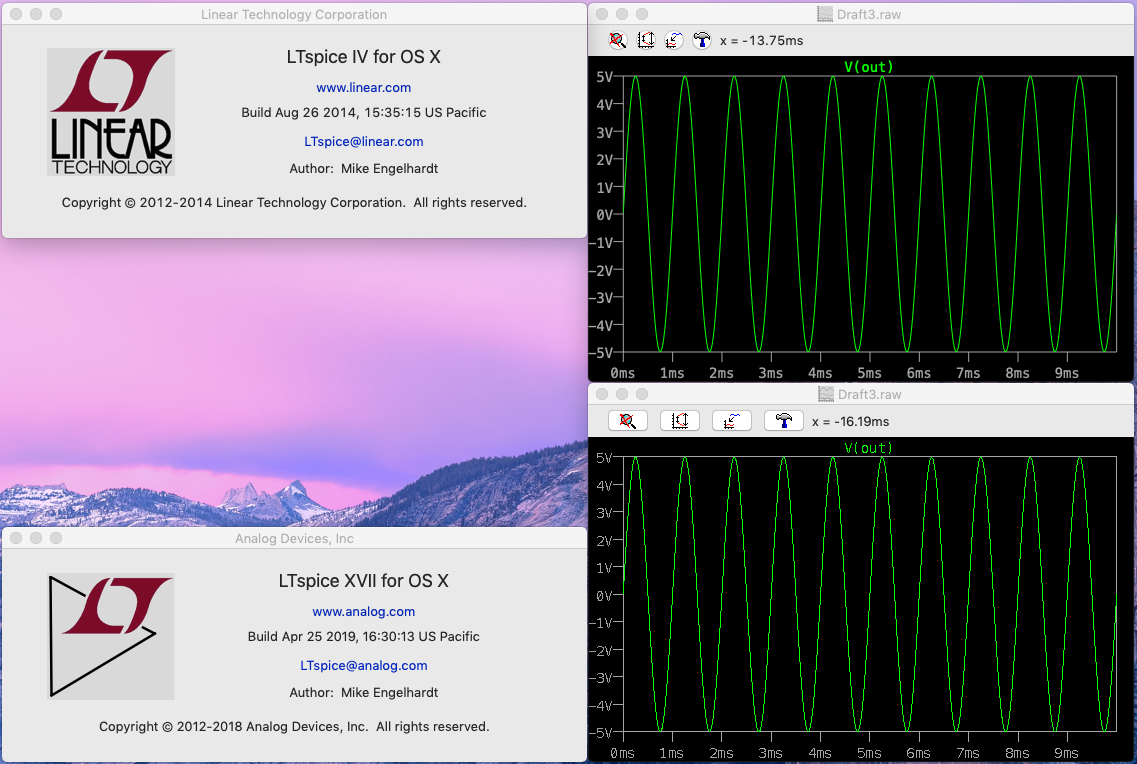Click the 5ms time axis label in the x = -13.75ms window
Image resolution: width=1137 pixels, height=764 pixels.
[869, 373]
